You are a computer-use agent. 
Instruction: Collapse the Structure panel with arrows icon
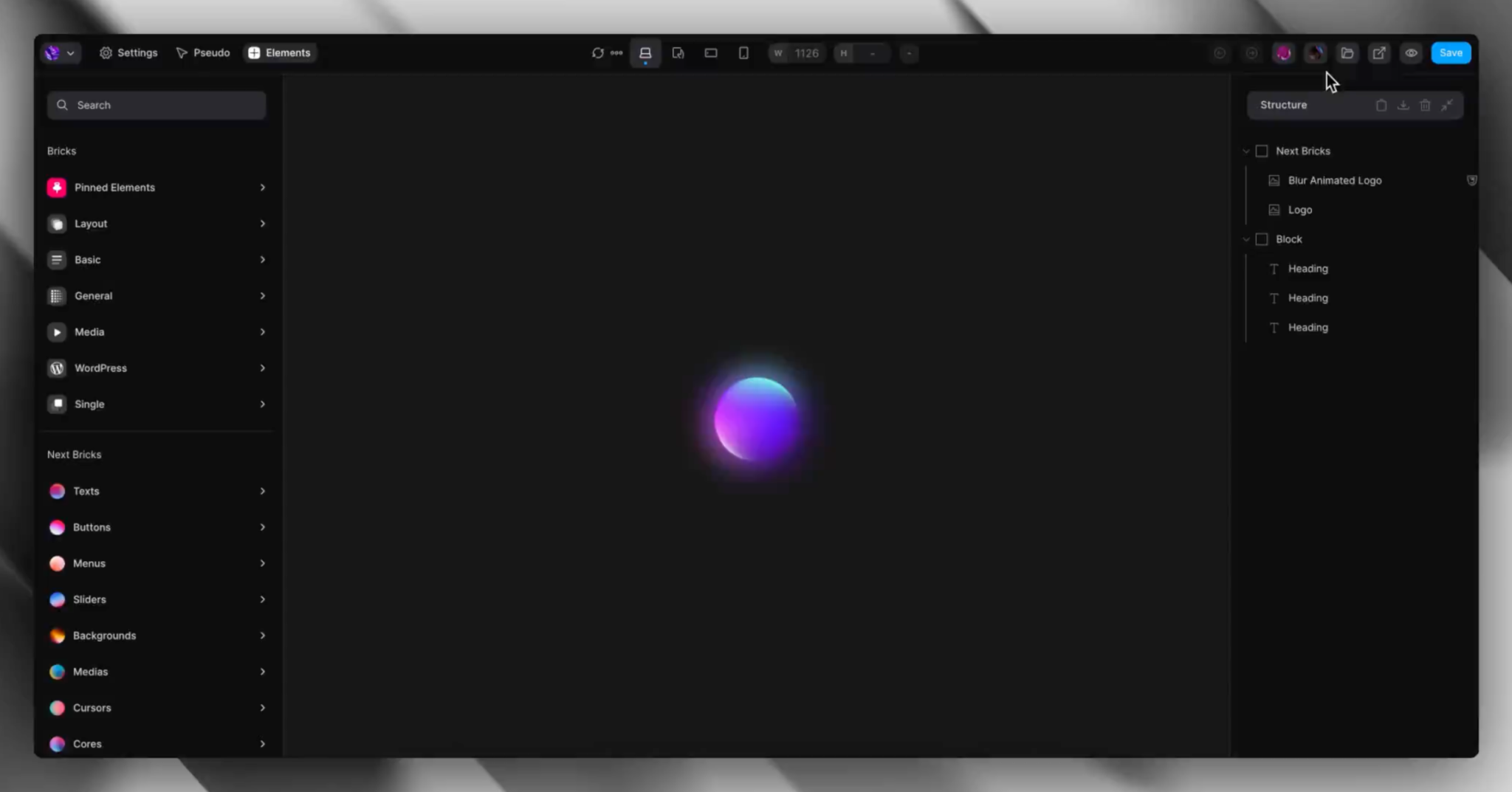pos(1447,106)
